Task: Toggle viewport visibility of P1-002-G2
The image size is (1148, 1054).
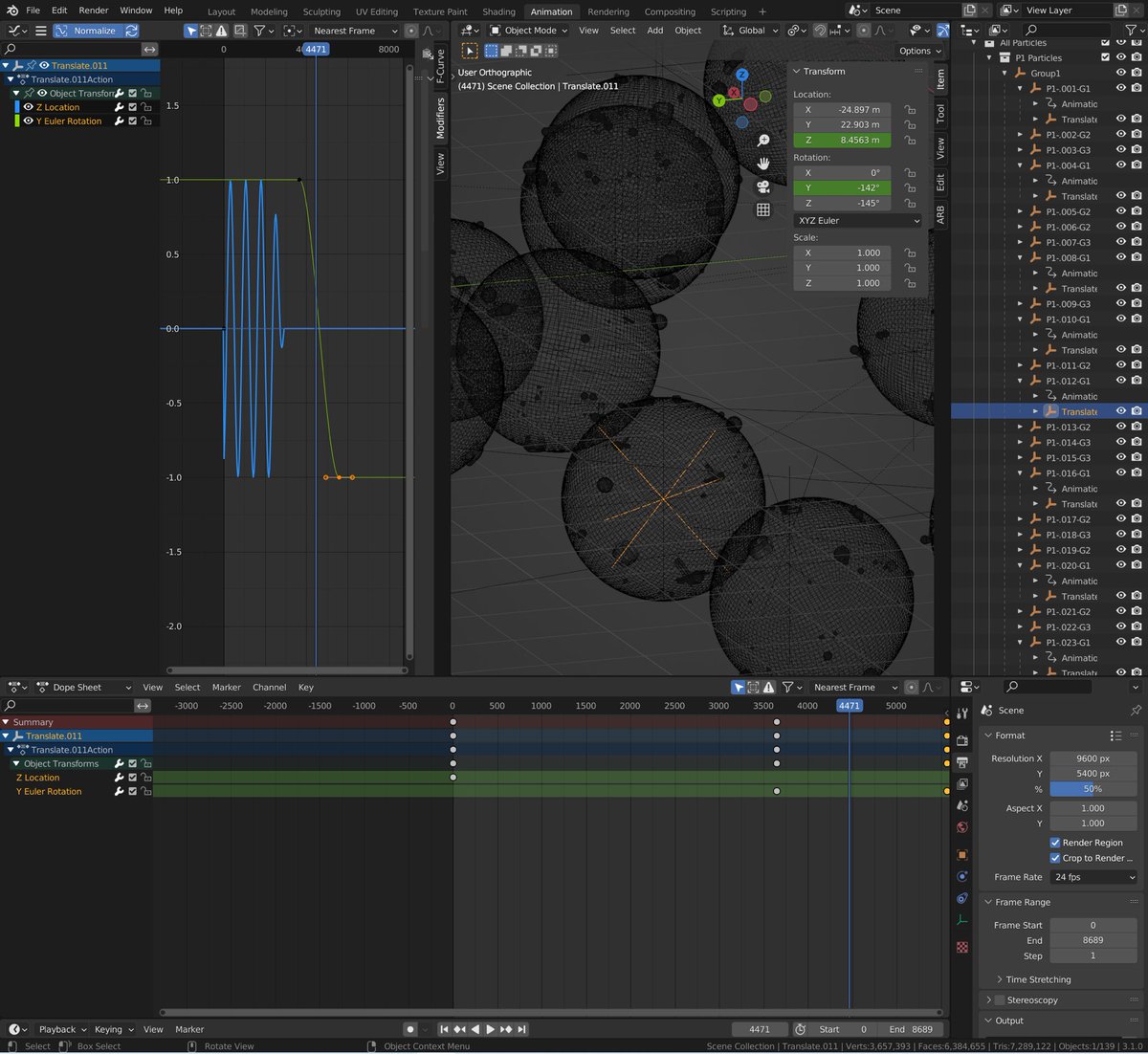Action: tap(1121, 135)
